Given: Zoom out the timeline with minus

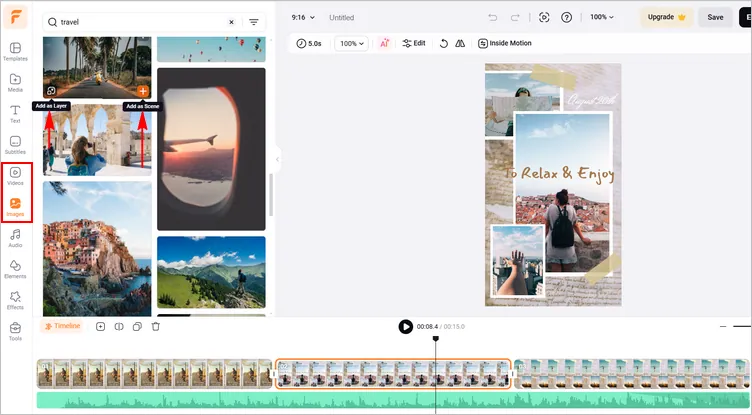Looking at the screenshot, I should coord(723,326).
